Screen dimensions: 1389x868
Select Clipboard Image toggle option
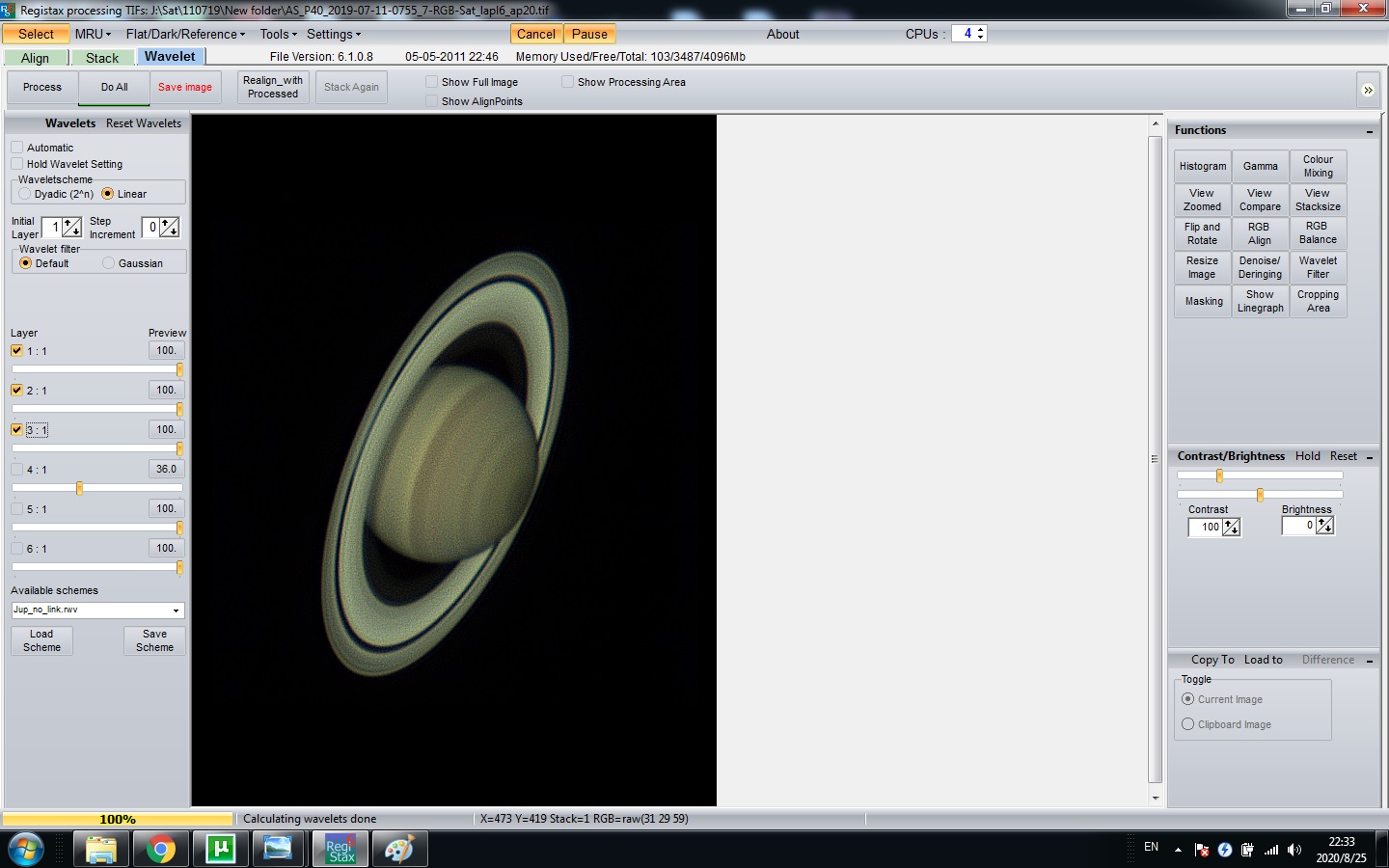(1187, 724)
